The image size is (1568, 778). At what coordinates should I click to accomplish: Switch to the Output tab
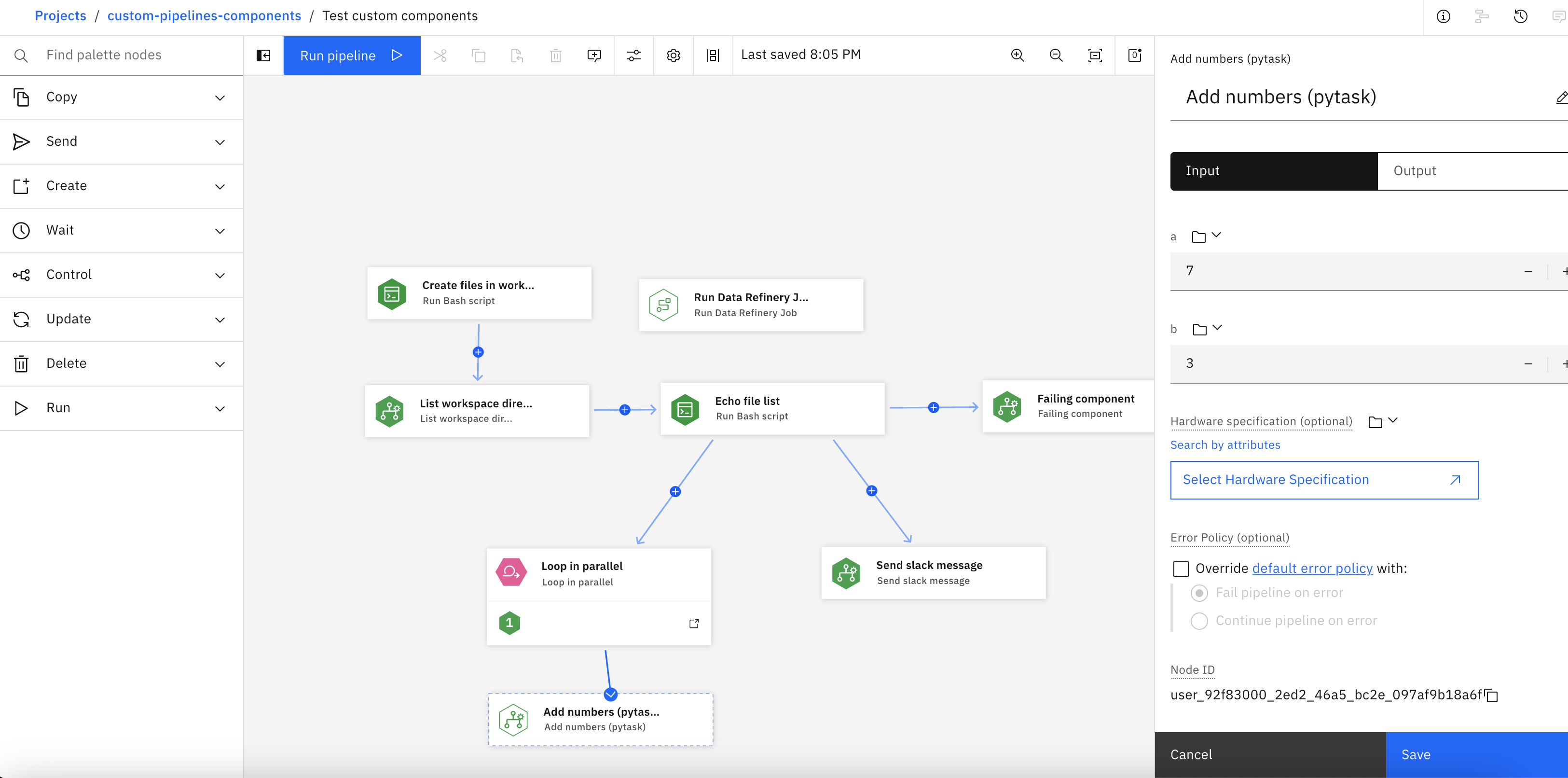click(x=1415, y=170)
